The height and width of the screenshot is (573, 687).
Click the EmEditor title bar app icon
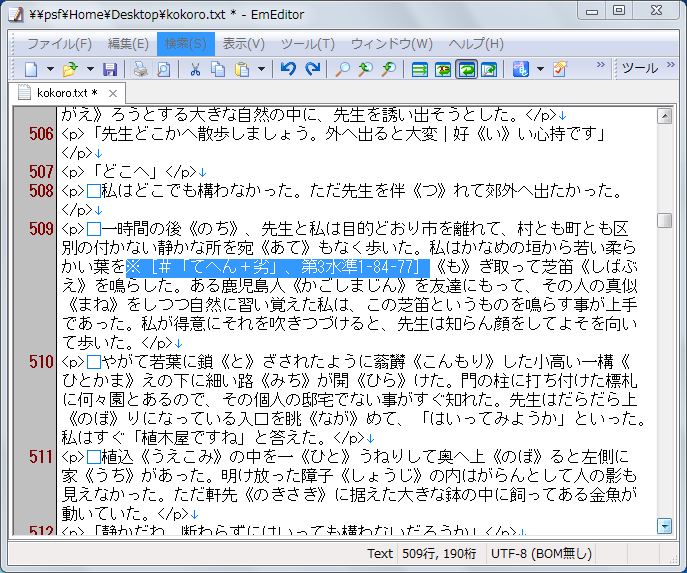click(x=17, y=14)
